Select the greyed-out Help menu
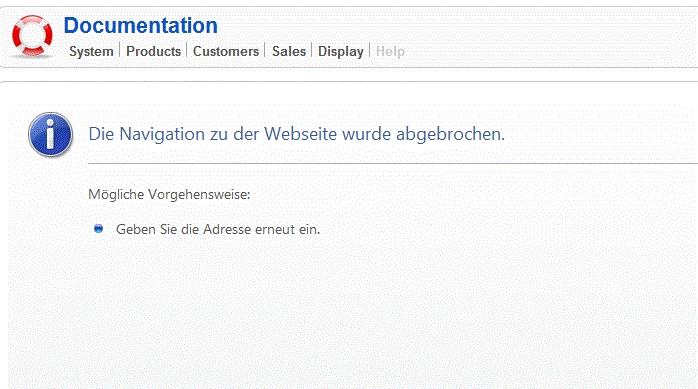 point(390,52)
